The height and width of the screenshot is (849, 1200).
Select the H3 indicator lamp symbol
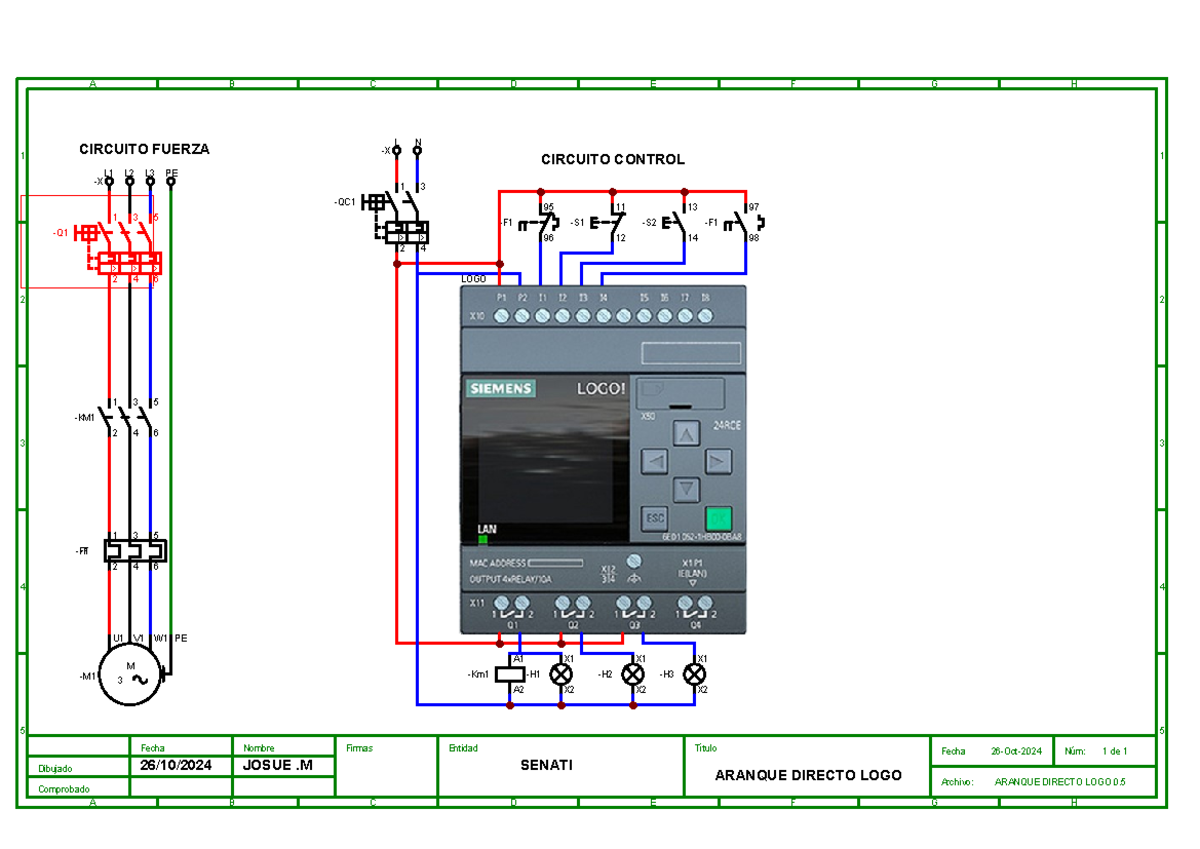coord(694,675)
